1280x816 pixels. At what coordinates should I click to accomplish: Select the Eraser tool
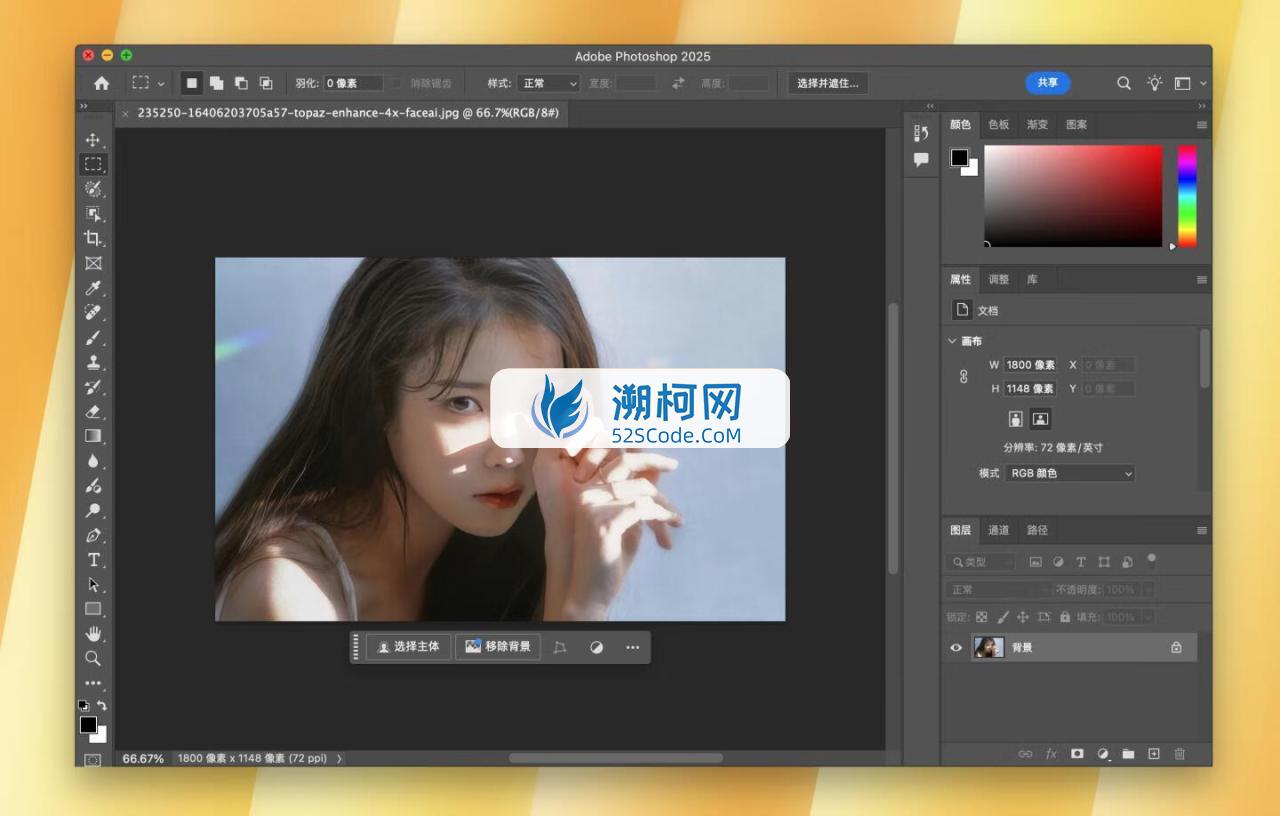point(93,411)
